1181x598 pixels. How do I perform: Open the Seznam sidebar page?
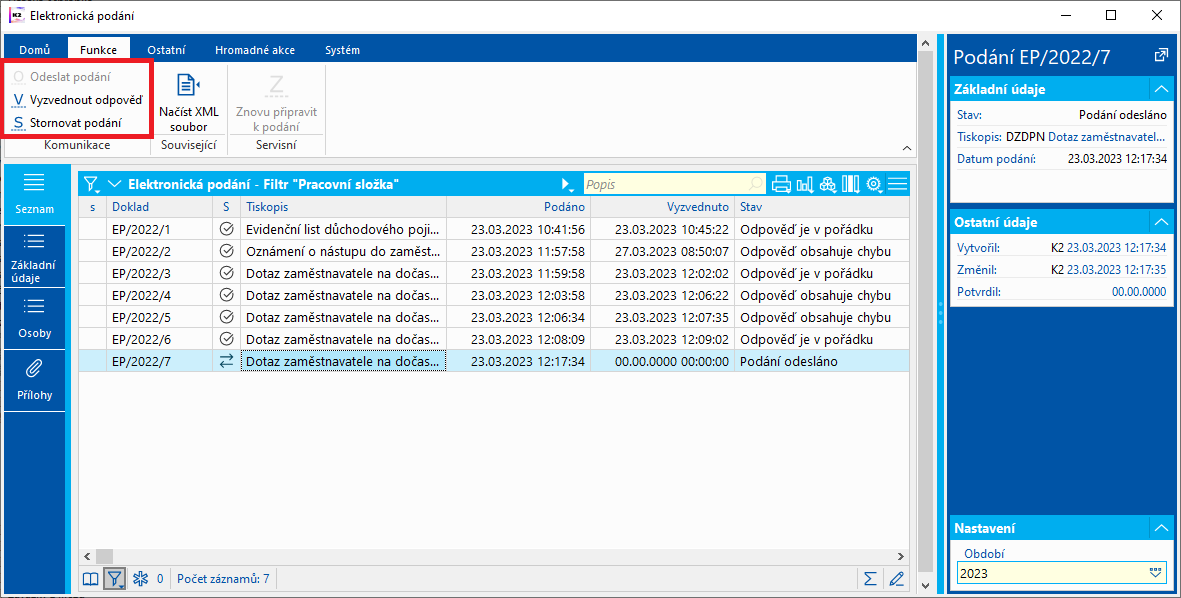[35, 194]
